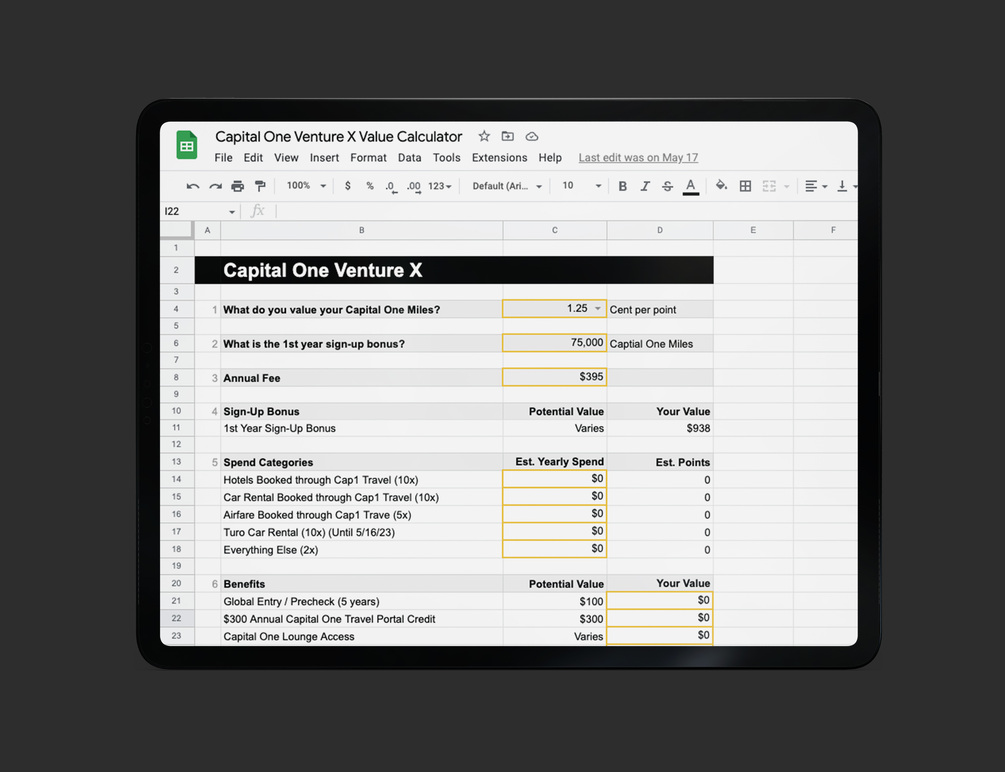Open the Format menu
This screenshot has height=772, width=1005.
368,158
